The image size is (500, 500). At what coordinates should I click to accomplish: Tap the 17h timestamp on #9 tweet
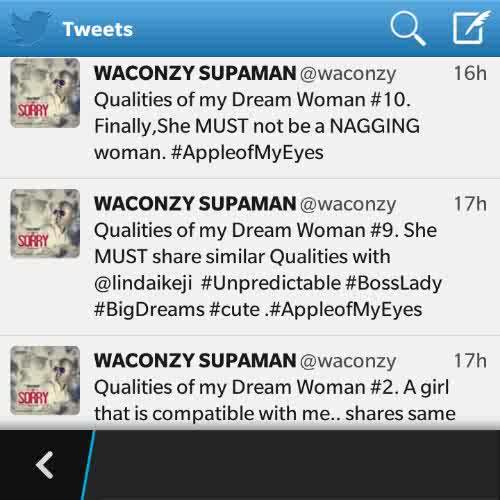click(470, 204)
